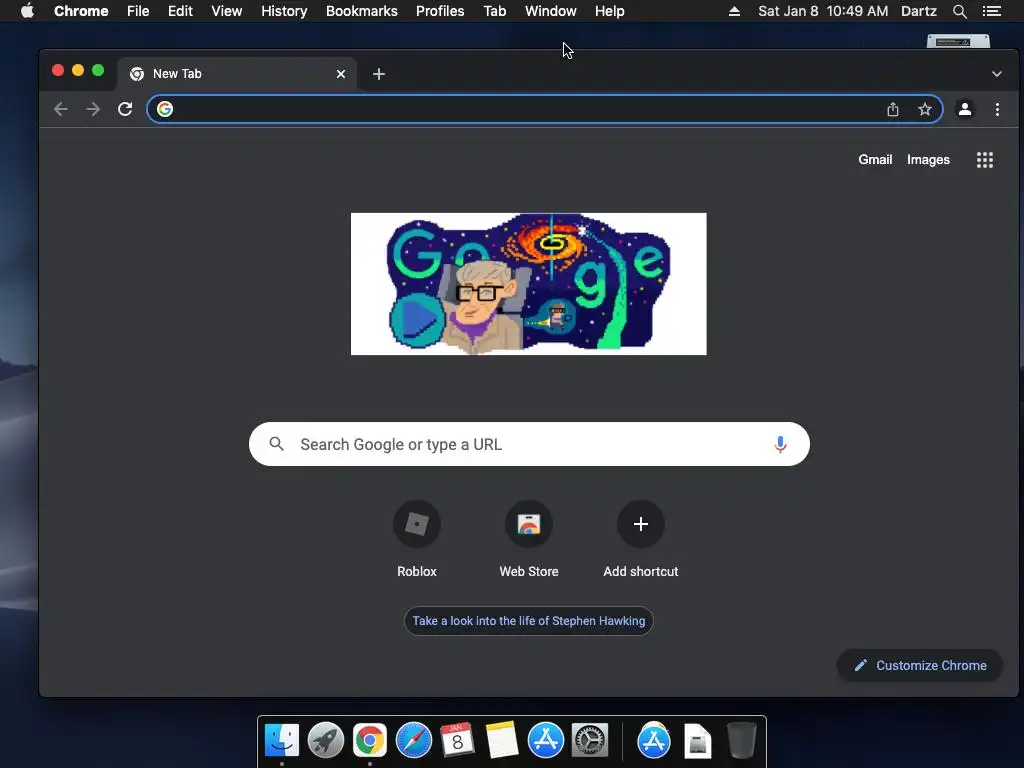Open Finder from the dock

282,741
